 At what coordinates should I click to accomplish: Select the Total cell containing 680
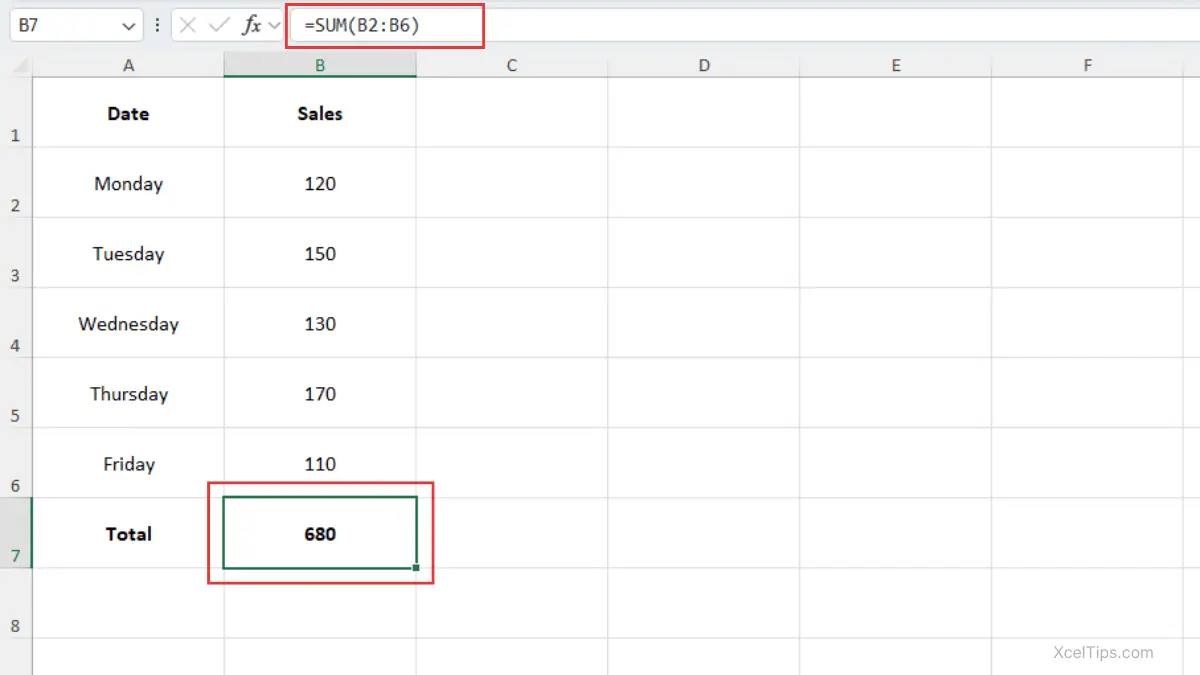click(x=320, y=534)
